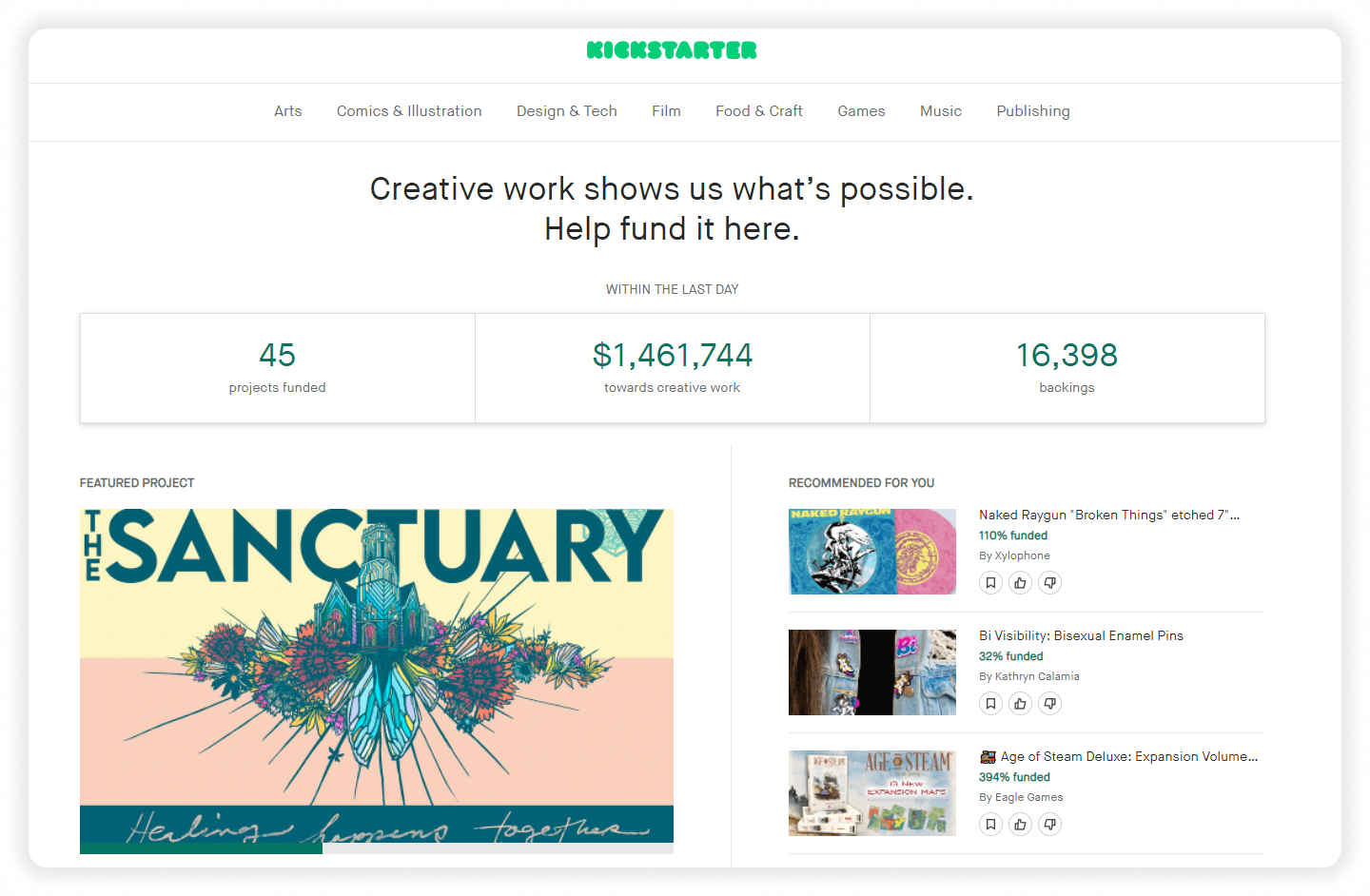Bookmark the Naked Raygun project
Viewport: 1370px width, 896px height.
pos(990,582)
